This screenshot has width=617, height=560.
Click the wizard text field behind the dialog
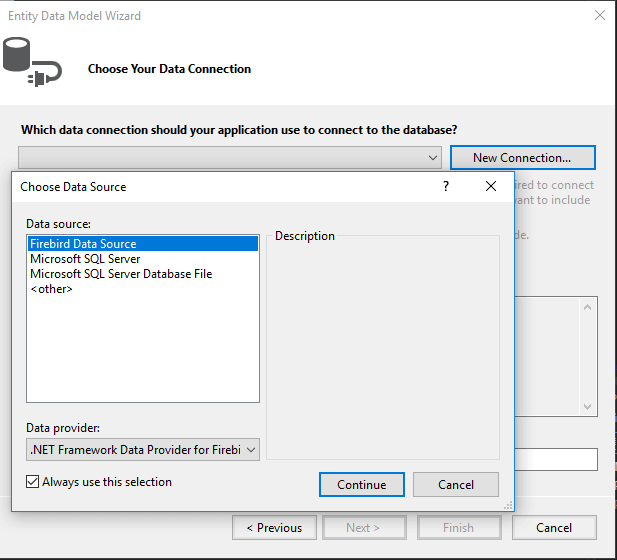point(556,459)
